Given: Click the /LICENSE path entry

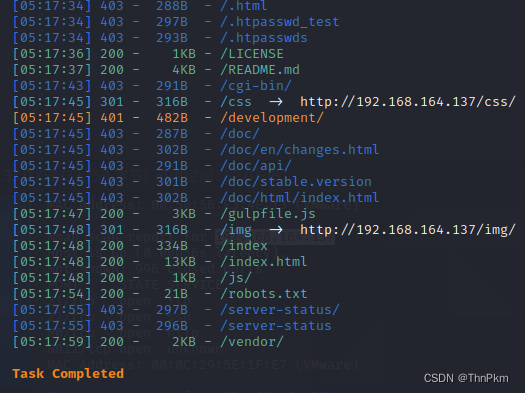Looking at the screenshot, I should pos(252,54).
